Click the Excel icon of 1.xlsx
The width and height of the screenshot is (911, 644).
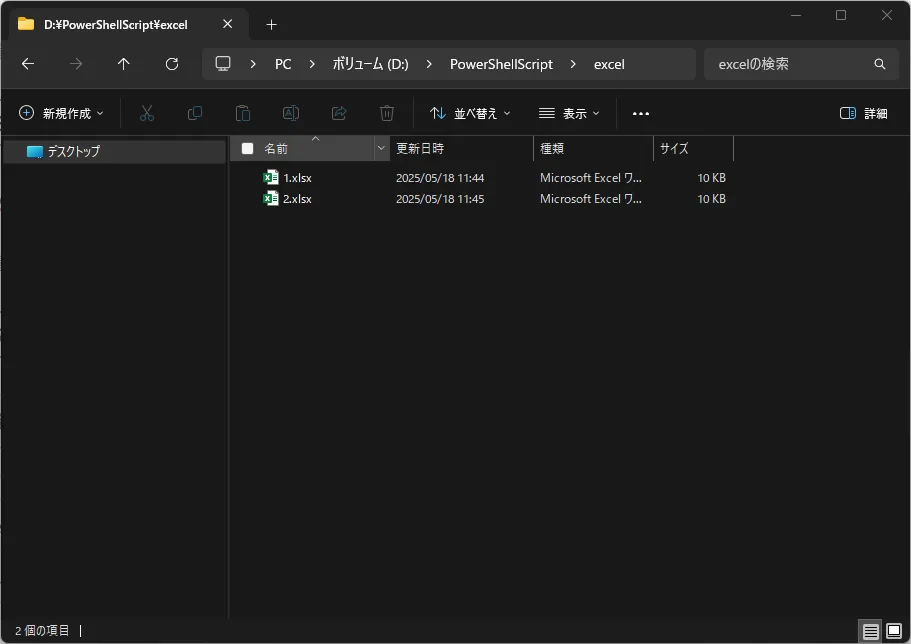pos(271,177)
